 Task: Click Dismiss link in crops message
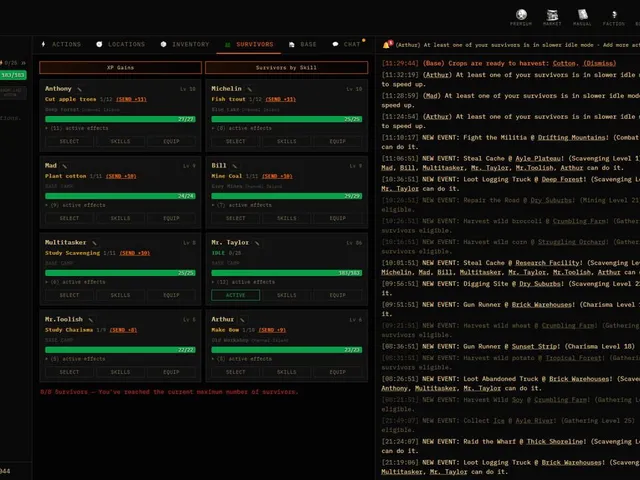[x=599, y=63]
